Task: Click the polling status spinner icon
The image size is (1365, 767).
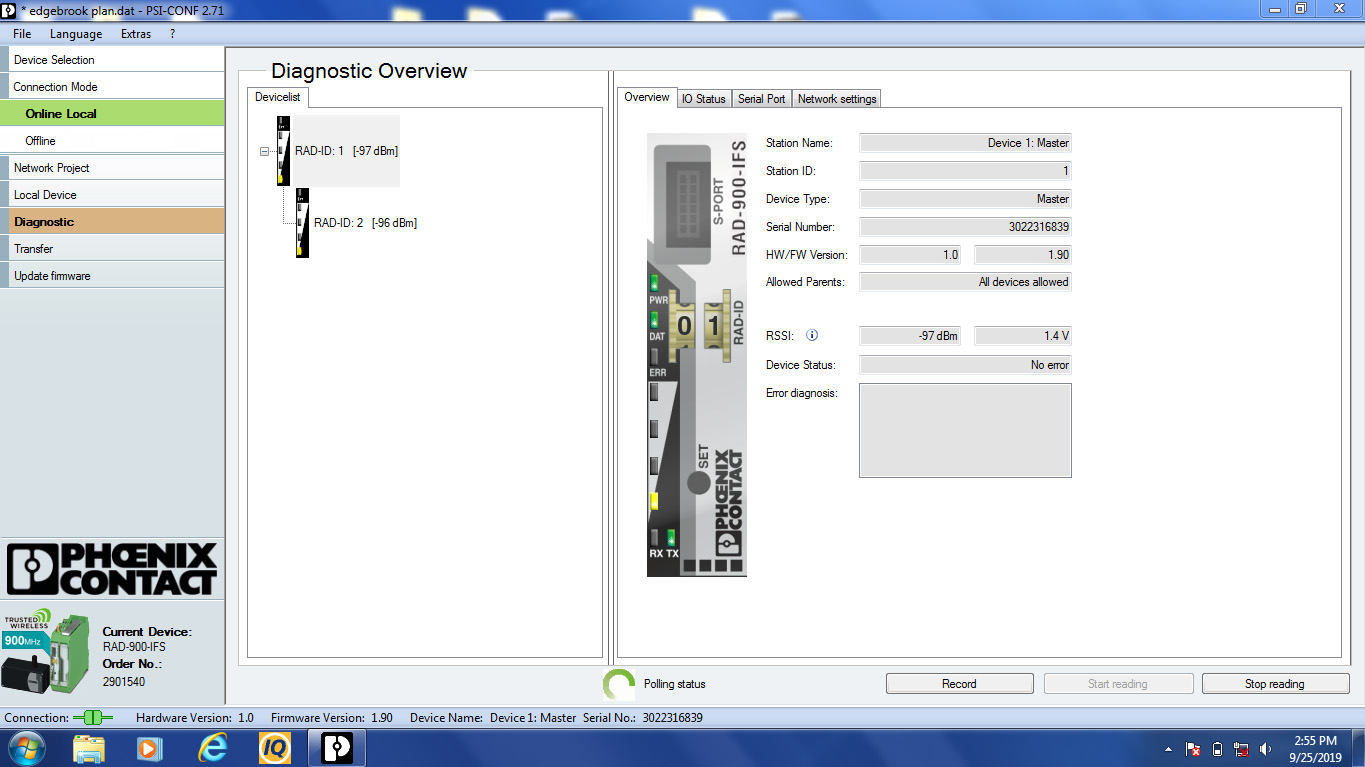Action: tap(619, 684)
